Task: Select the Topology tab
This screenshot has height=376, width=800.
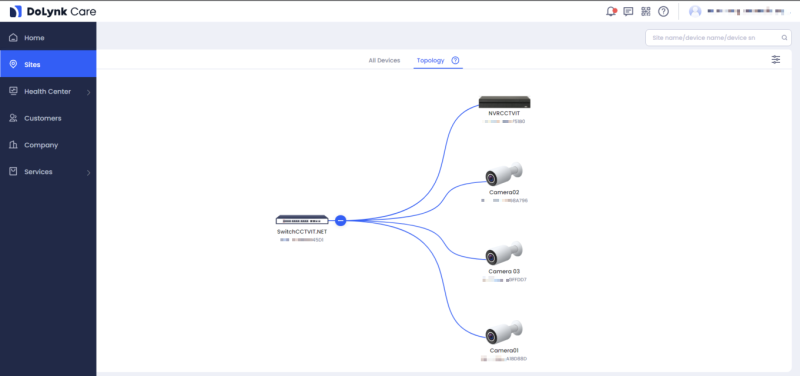Action: [431, 60]
